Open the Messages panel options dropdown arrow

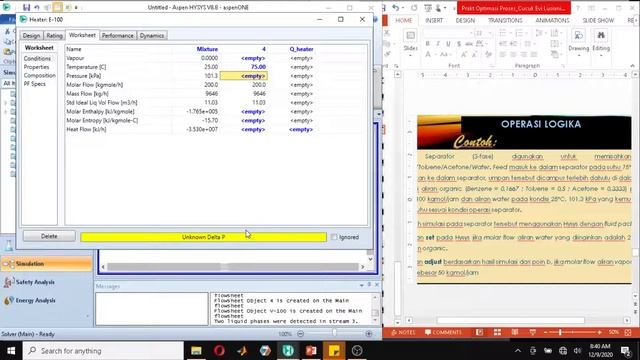[x=362, y=285]
